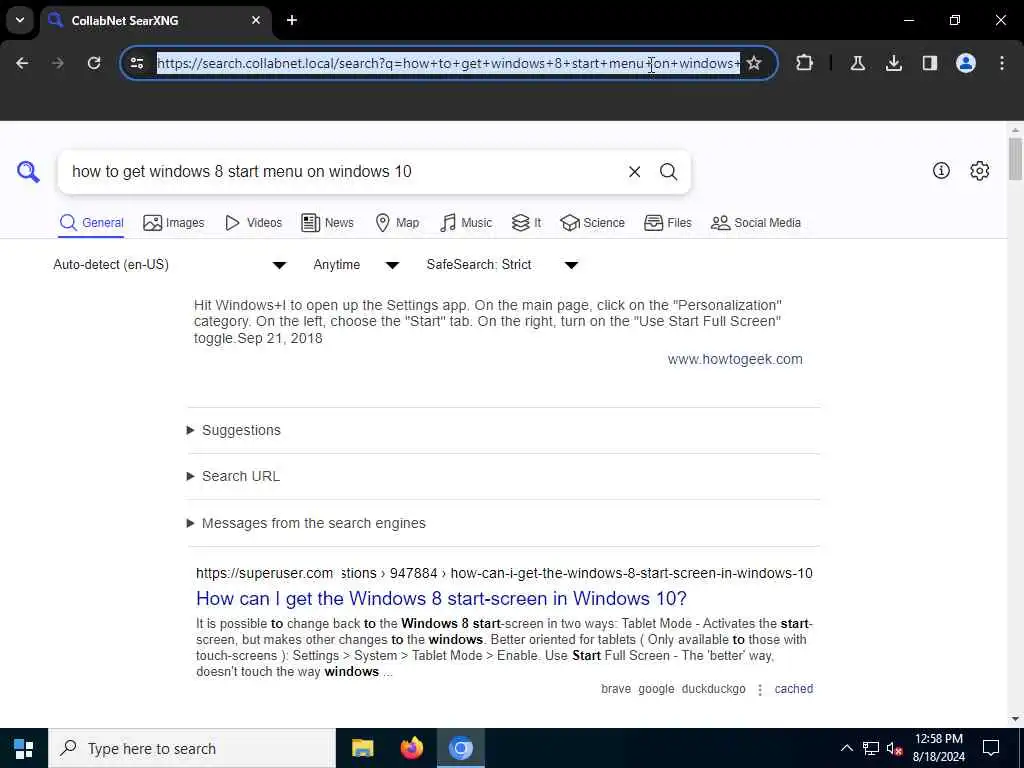Screen dimensions: 1024x768
Task: Open the SafeSearch: Strict dropdown
Action: pos(502,264)
